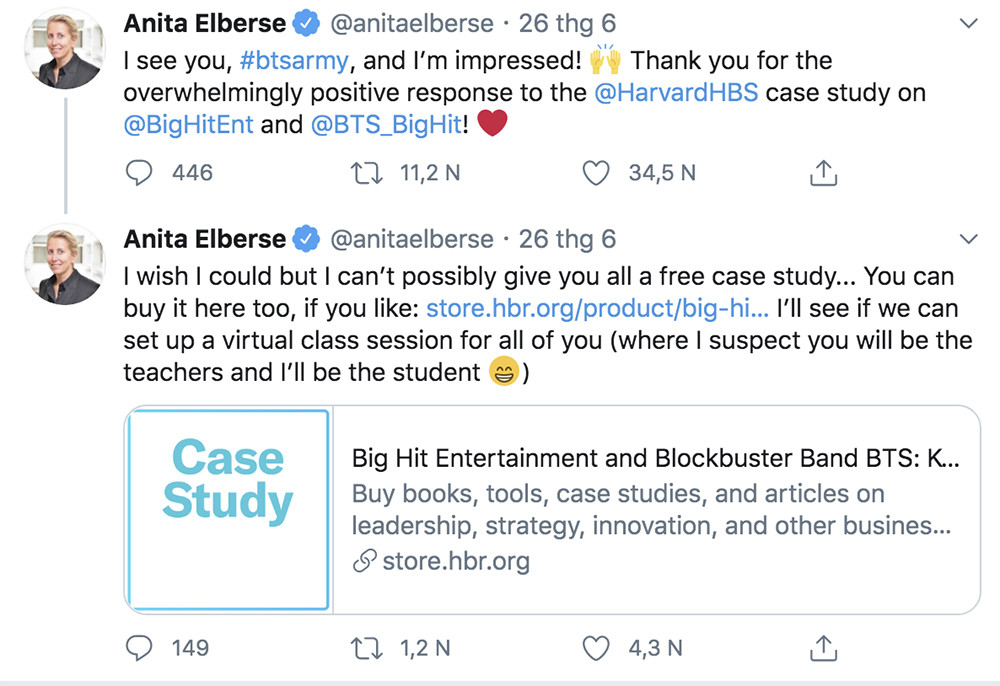Share the first tweet about #btsarmy
1000x686 pixels.
[822, 174]
